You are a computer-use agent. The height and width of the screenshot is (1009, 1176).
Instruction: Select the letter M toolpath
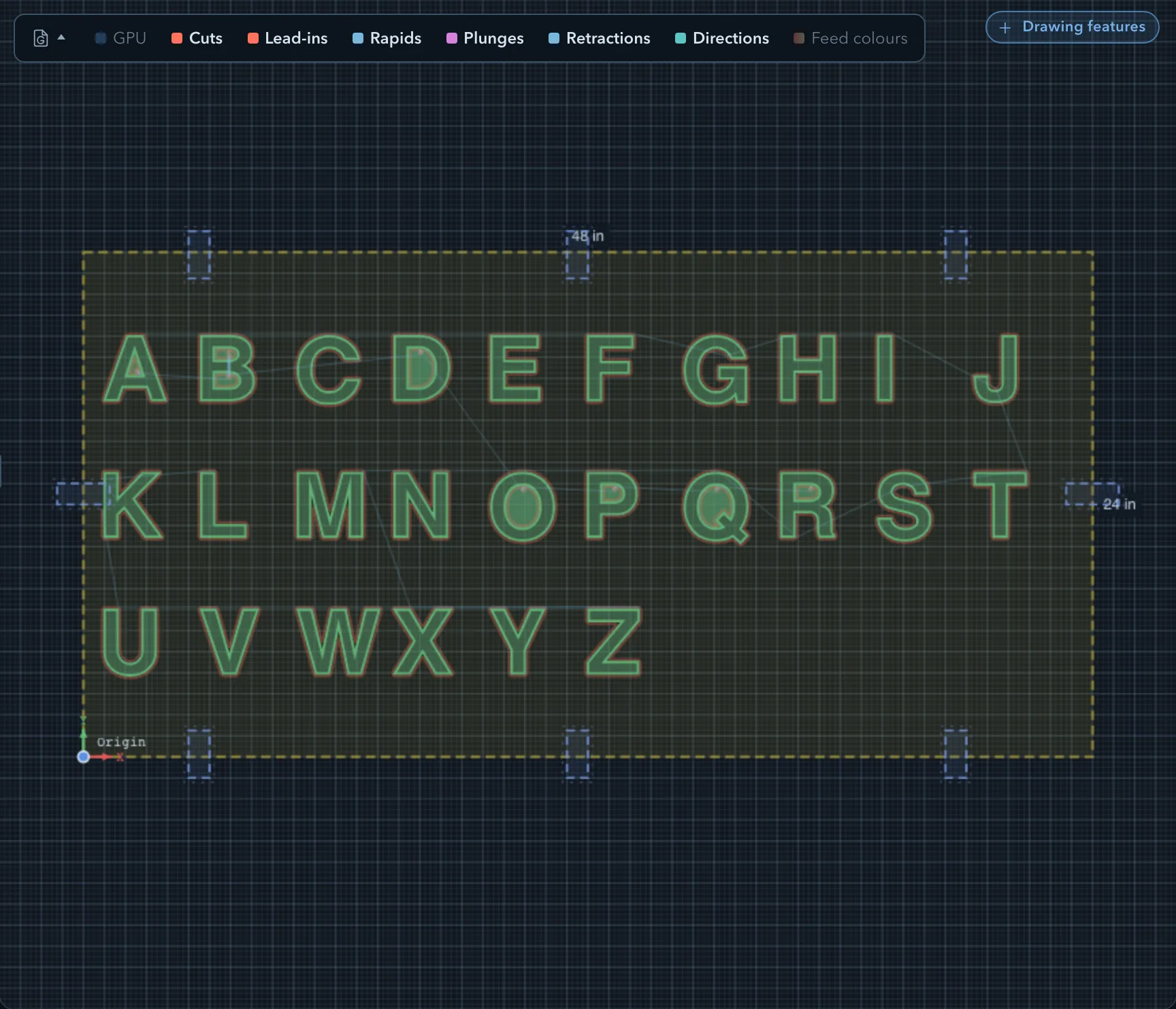tap(330, 505)
